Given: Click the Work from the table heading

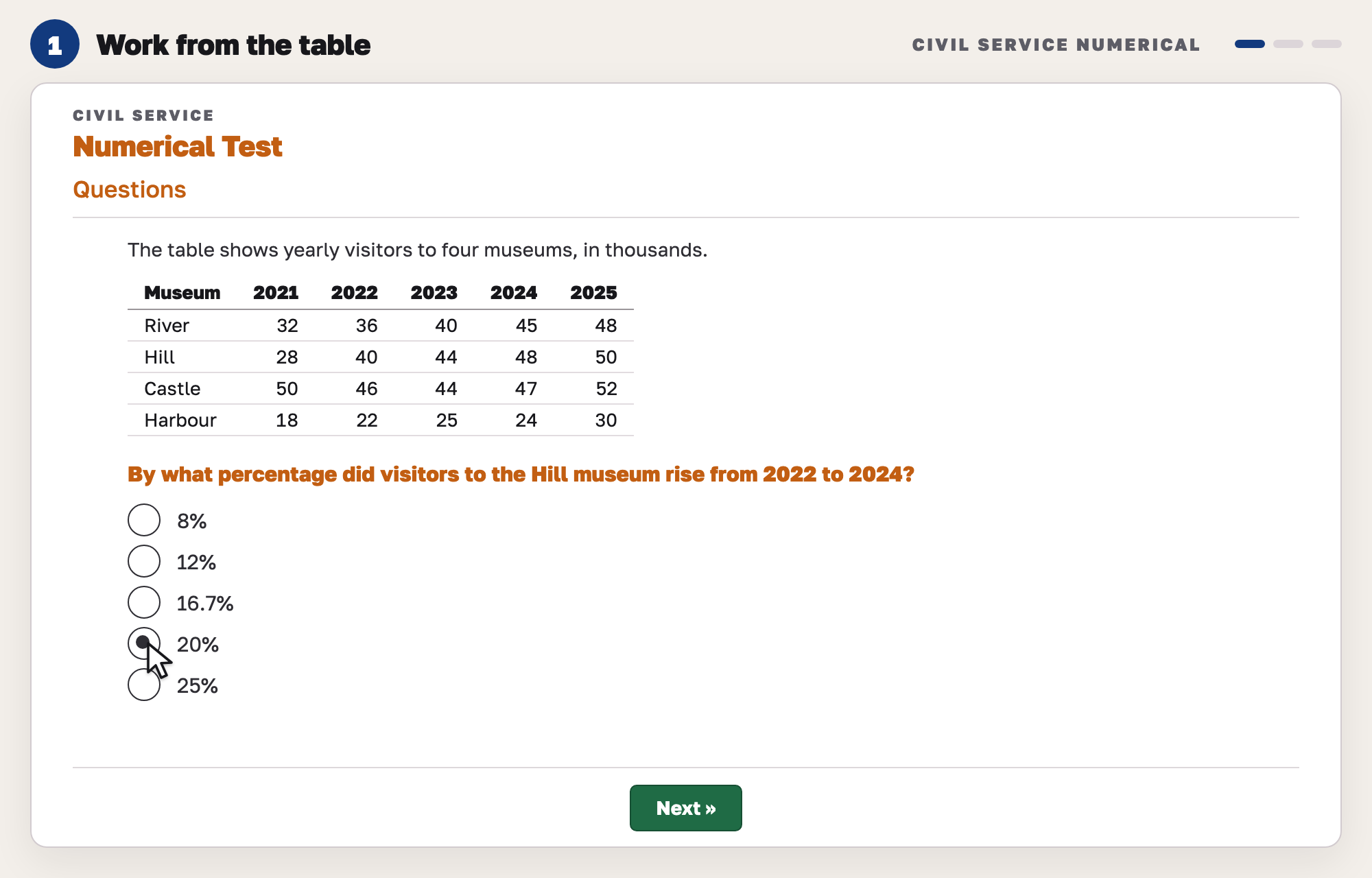Looking at the screenshot, I should pyautogui.click(x=233, y=45).
